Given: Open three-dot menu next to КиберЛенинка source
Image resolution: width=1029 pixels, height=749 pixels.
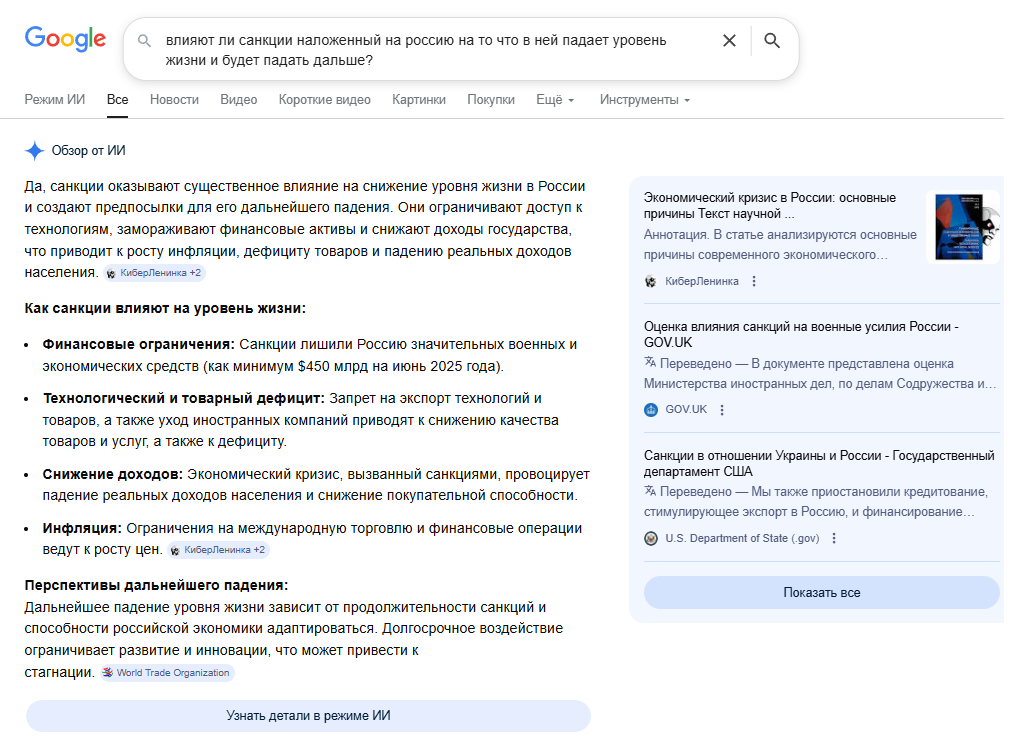Looking at the screenshot, I should [754, 281].
